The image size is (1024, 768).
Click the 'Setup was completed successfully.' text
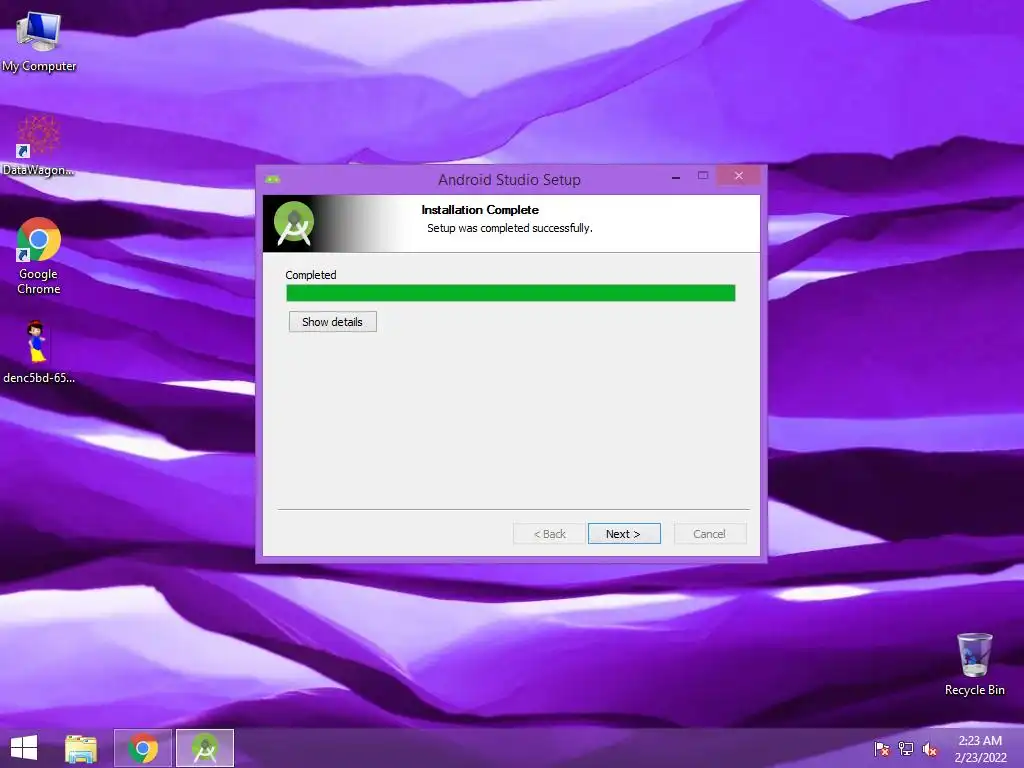509,228
